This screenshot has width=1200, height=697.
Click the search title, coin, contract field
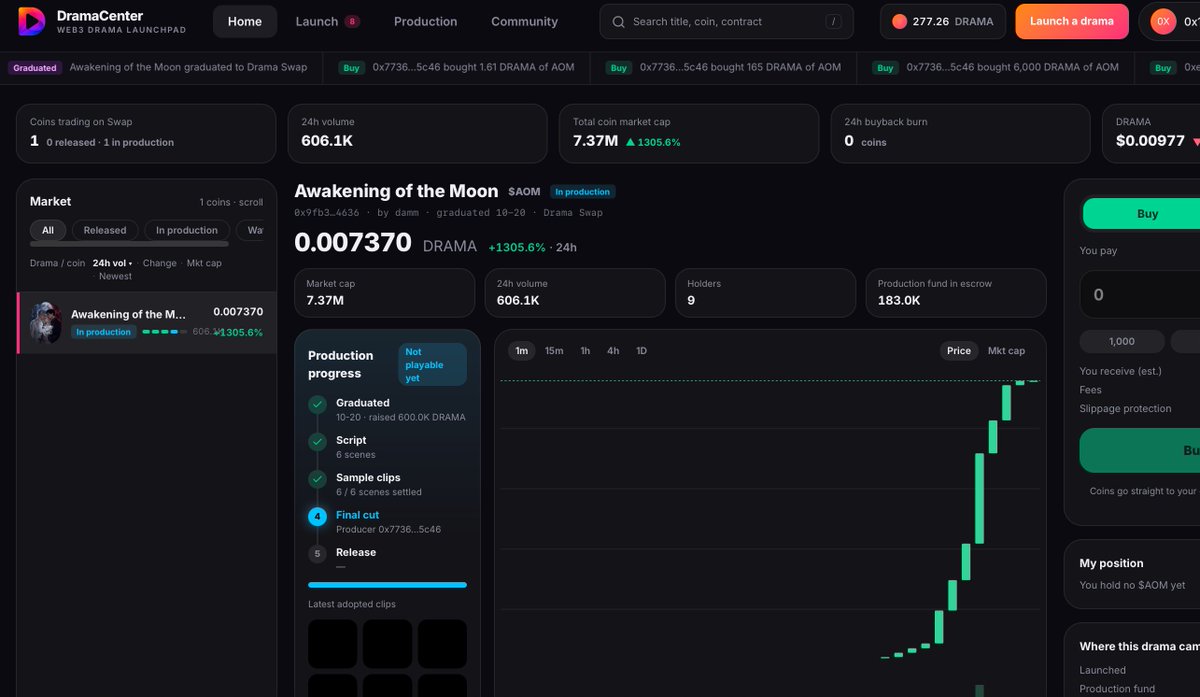(726, 22)
